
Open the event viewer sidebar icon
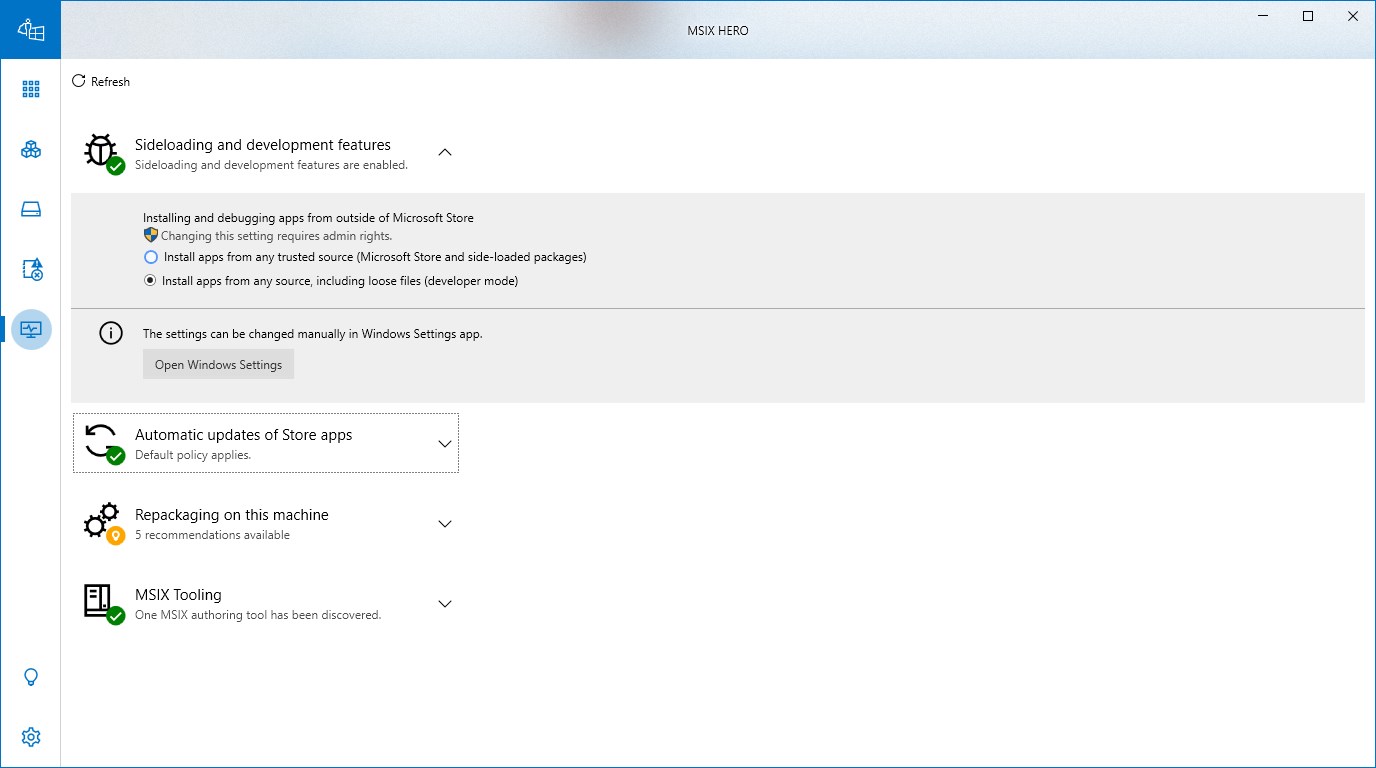click(x=31, y=270)
